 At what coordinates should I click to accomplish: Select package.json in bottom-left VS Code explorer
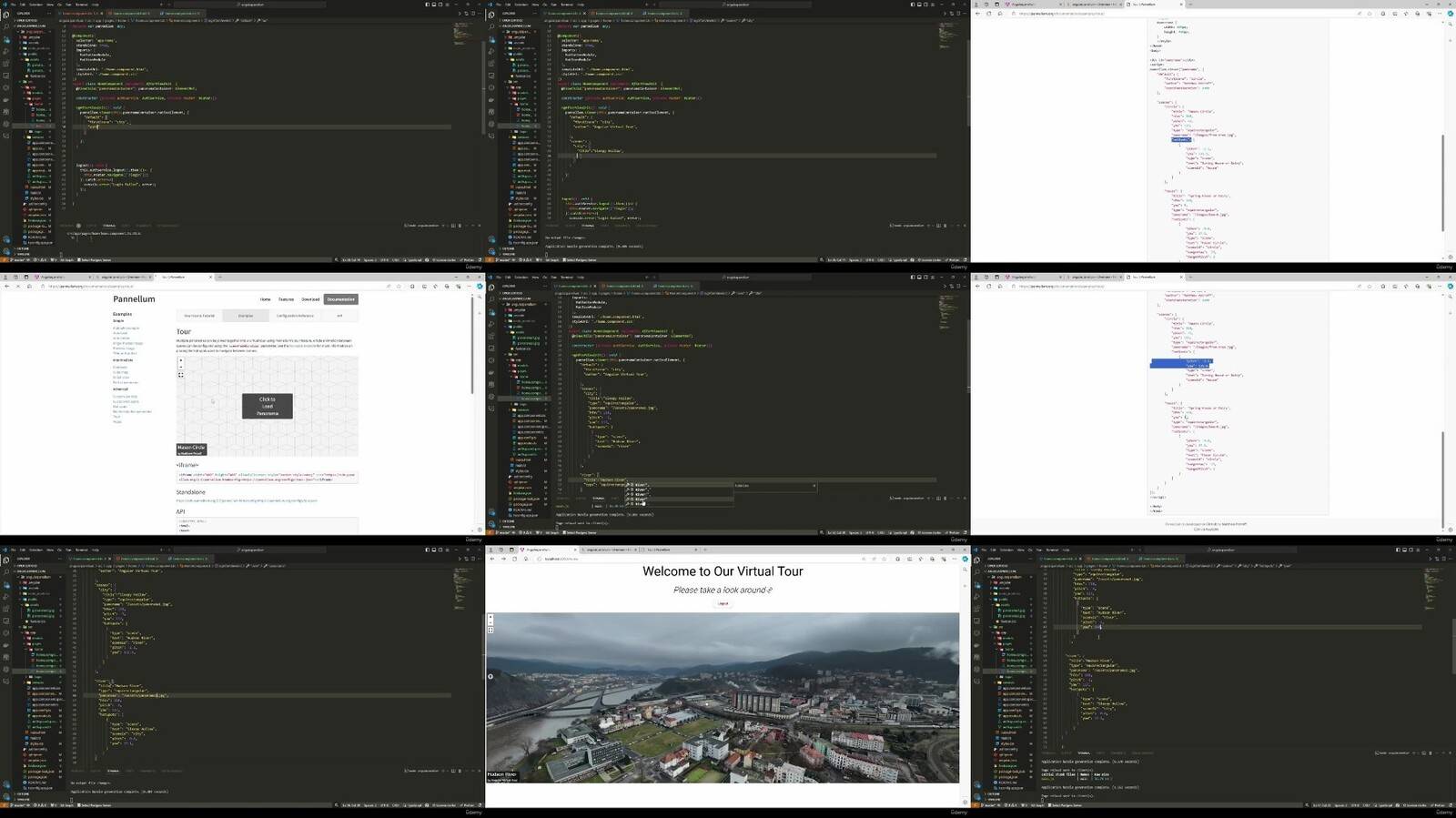(x=37, y=777)
